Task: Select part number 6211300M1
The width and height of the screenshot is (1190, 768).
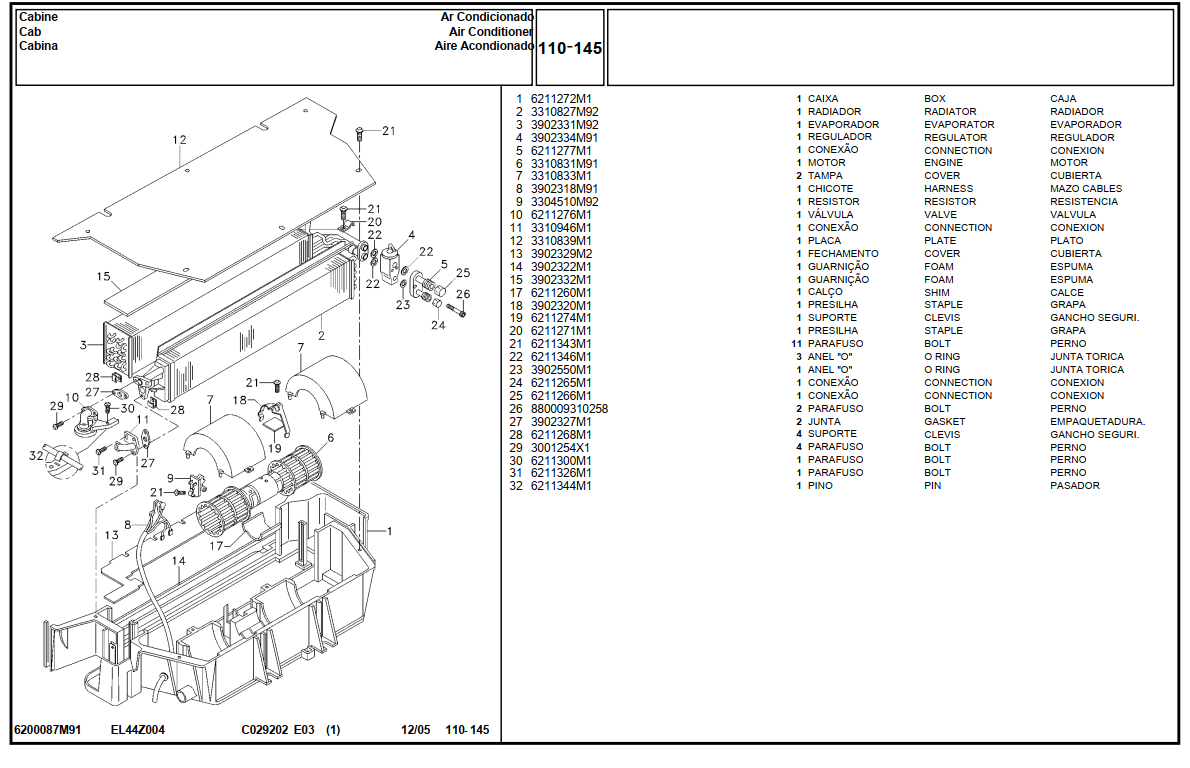Action: [561, 461]
